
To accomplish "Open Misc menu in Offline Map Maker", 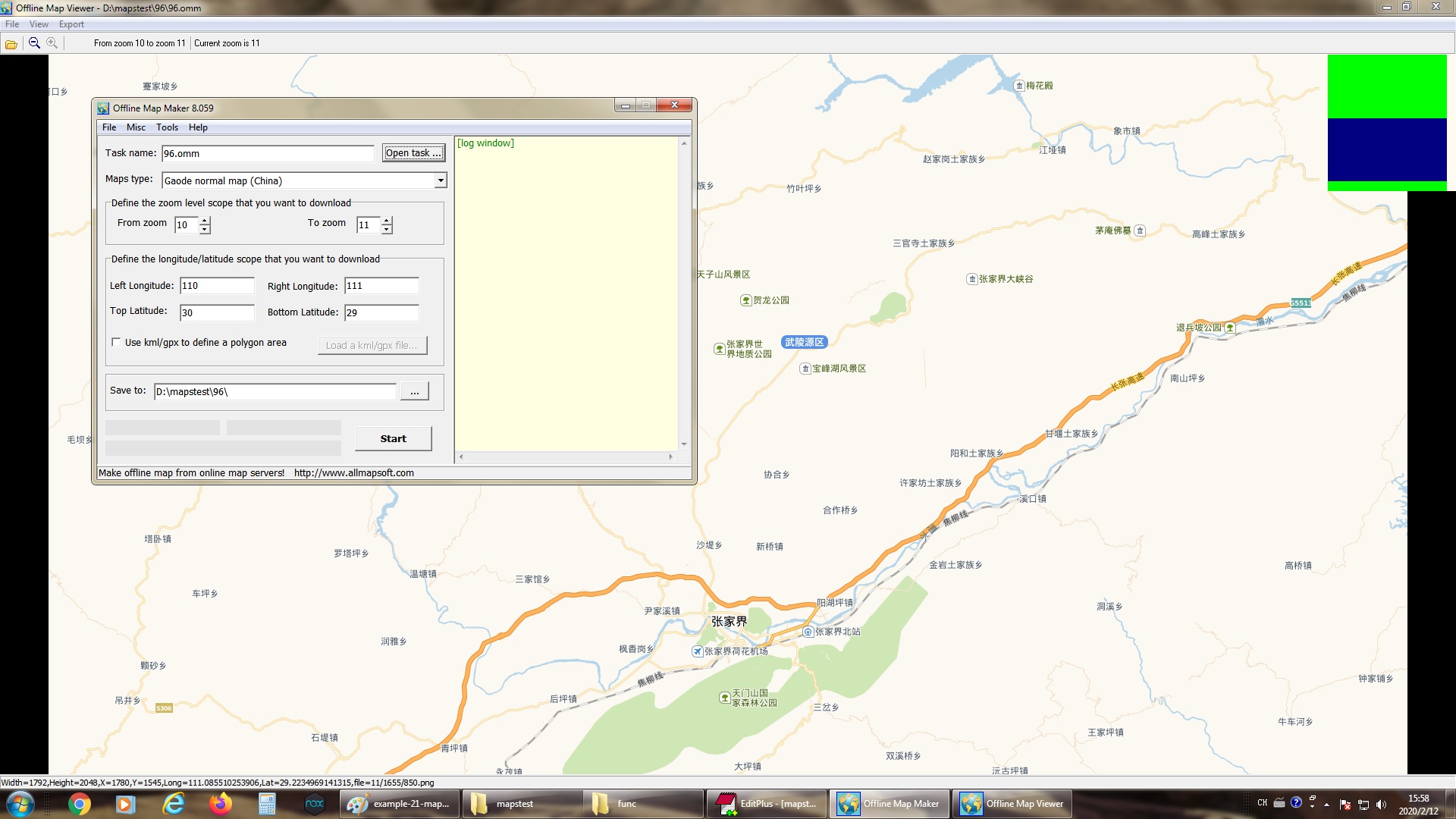I will coord(136,127).
